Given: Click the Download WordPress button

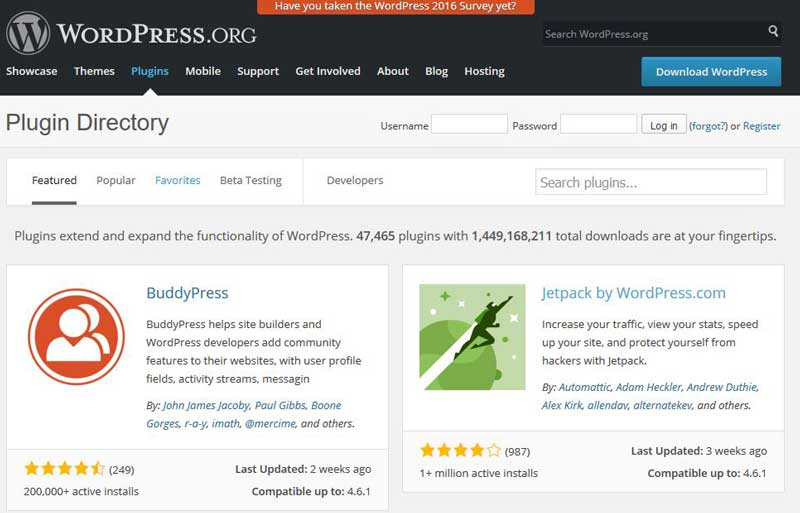Looking at the screenshot, I should coord(711,72).
